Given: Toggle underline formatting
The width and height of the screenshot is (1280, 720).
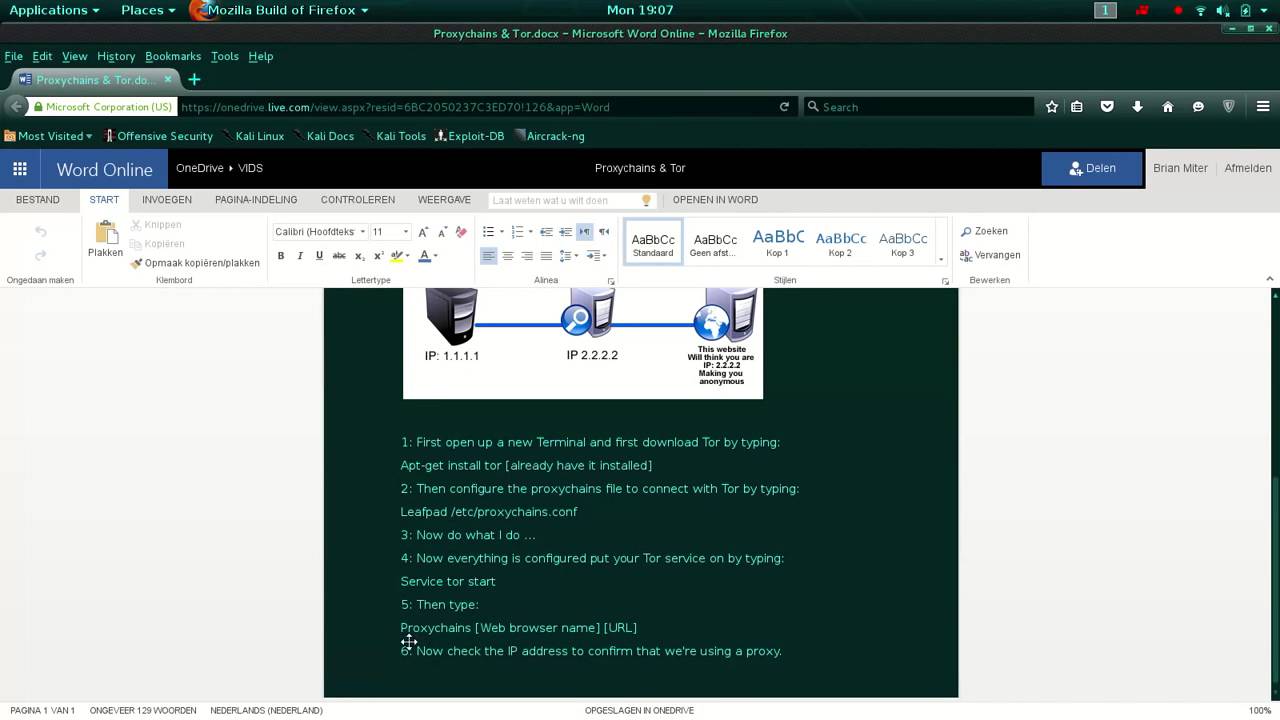Looking at the screenshot, I should [x=319, y=256].
